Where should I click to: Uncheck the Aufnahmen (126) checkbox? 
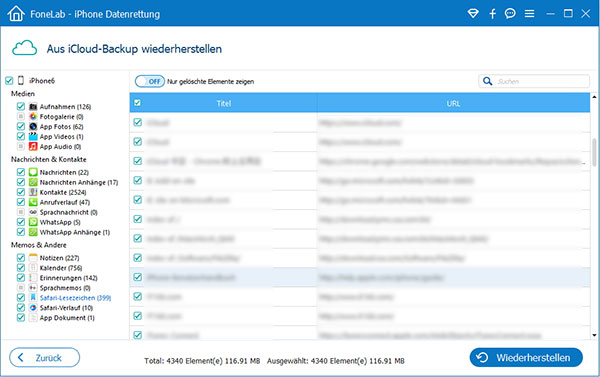tap(21, 106)
